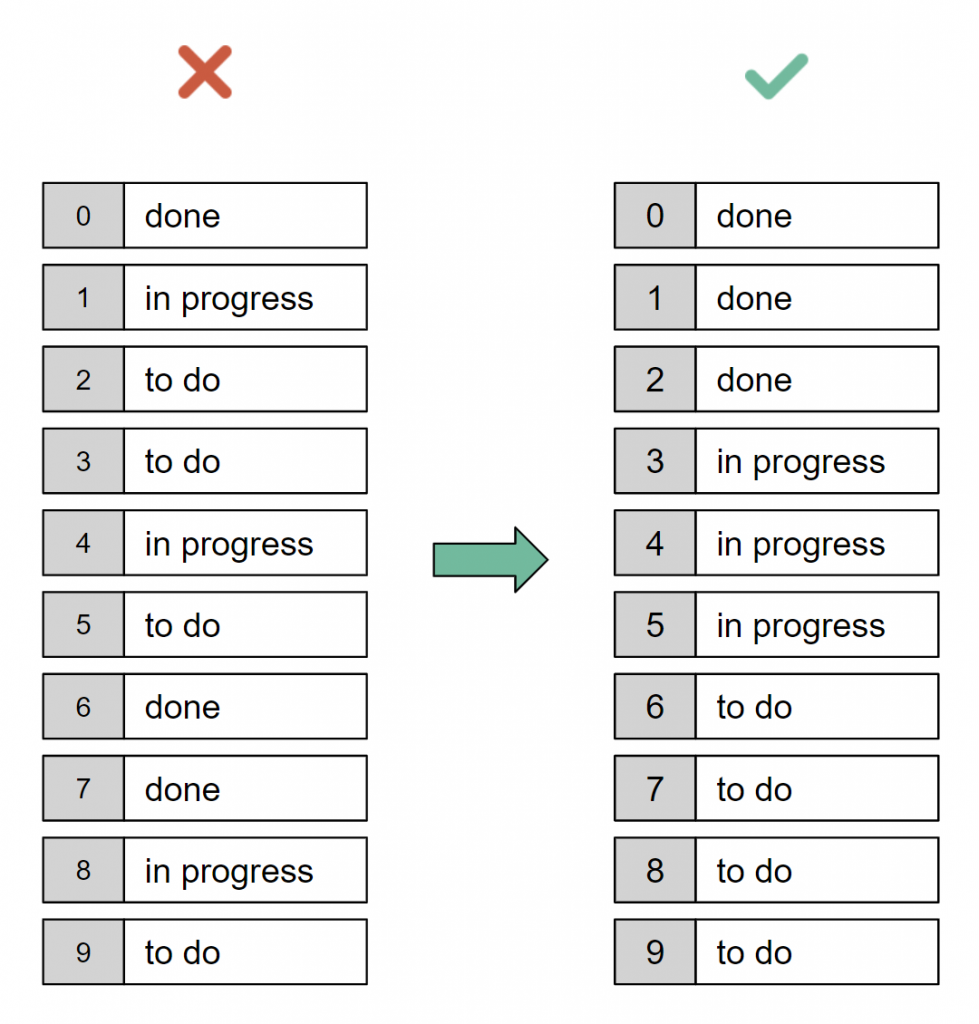Click left list row 7 'done' value
Image resolution: width=979 pixels, height=1024 pixels.
pyautogui.click(x=245, y=788)
